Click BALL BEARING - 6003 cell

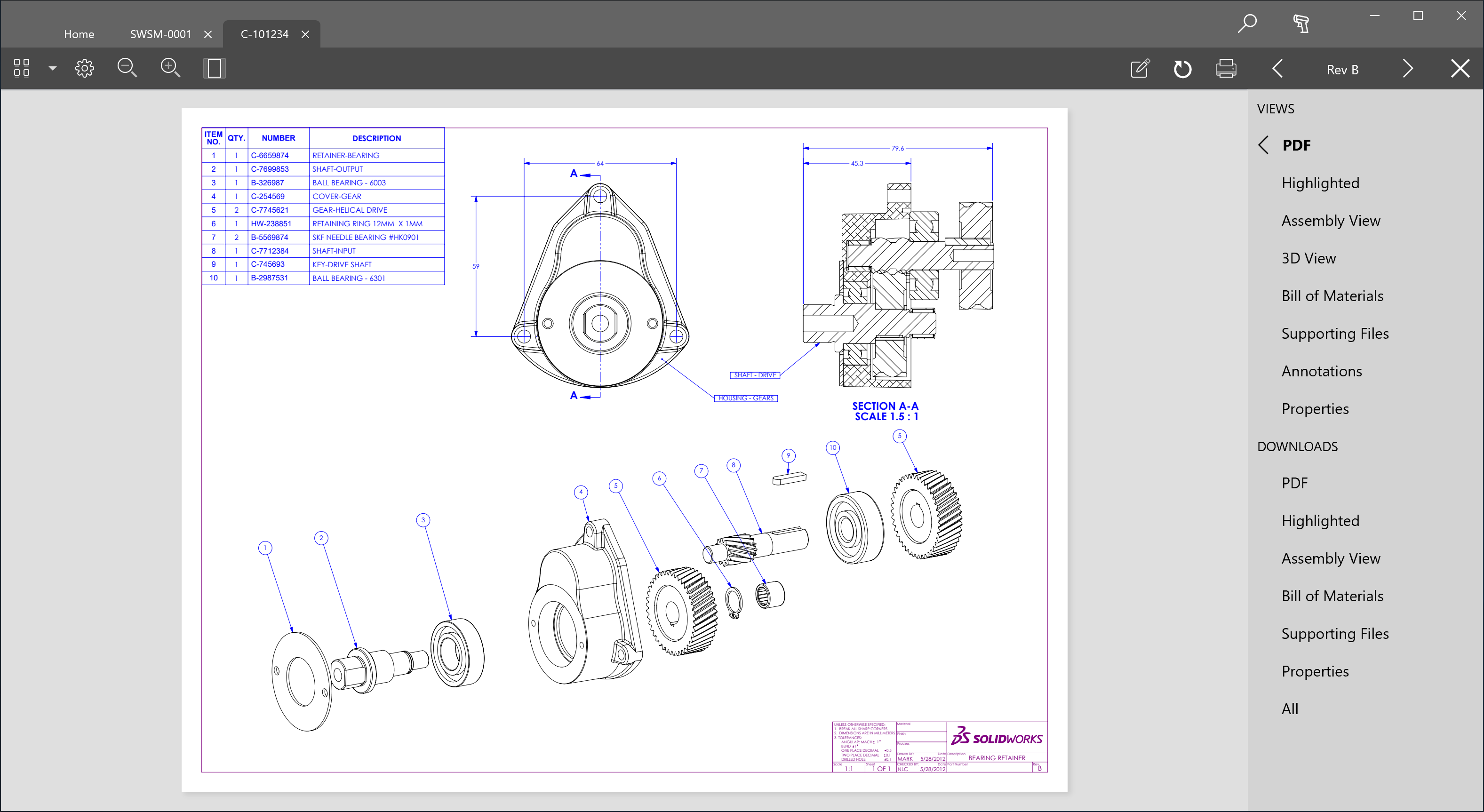coord(376,183)
